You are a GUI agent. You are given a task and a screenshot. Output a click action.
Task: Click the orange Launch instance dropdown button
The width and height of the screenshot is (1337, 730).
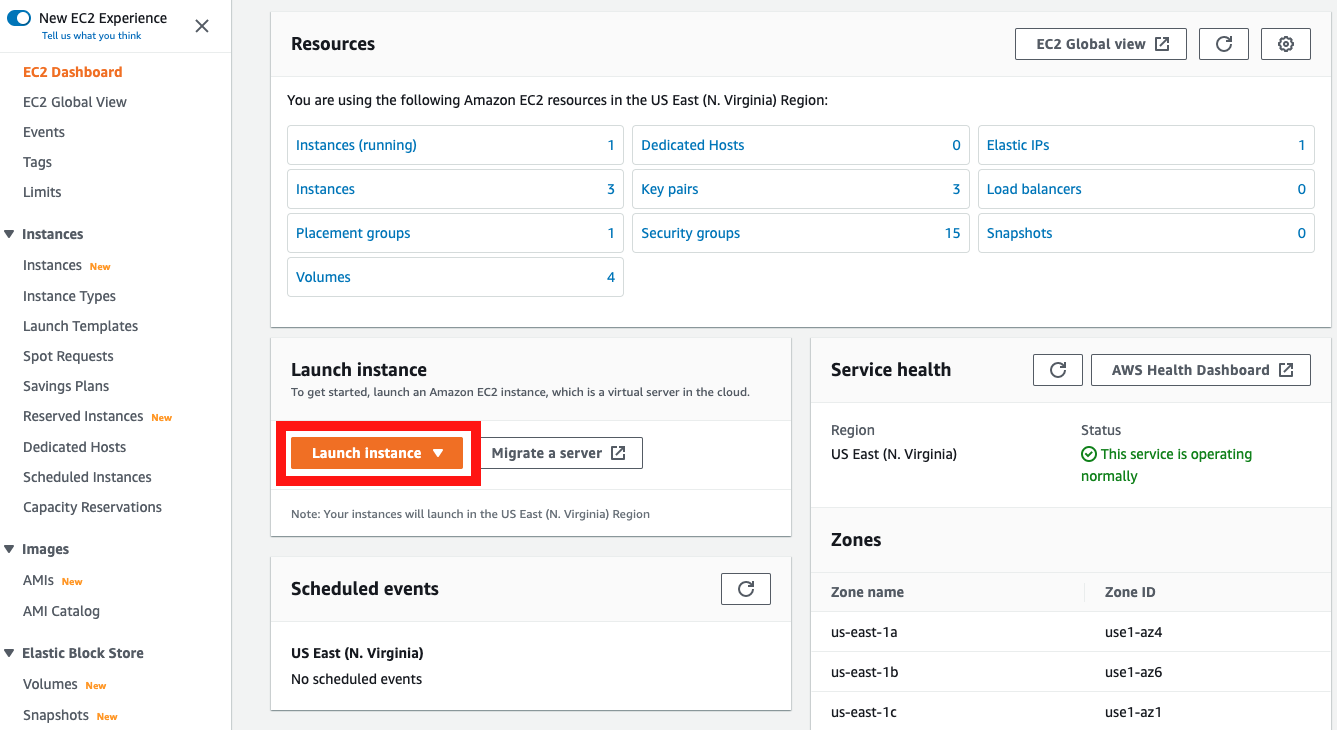click(377, 453)
